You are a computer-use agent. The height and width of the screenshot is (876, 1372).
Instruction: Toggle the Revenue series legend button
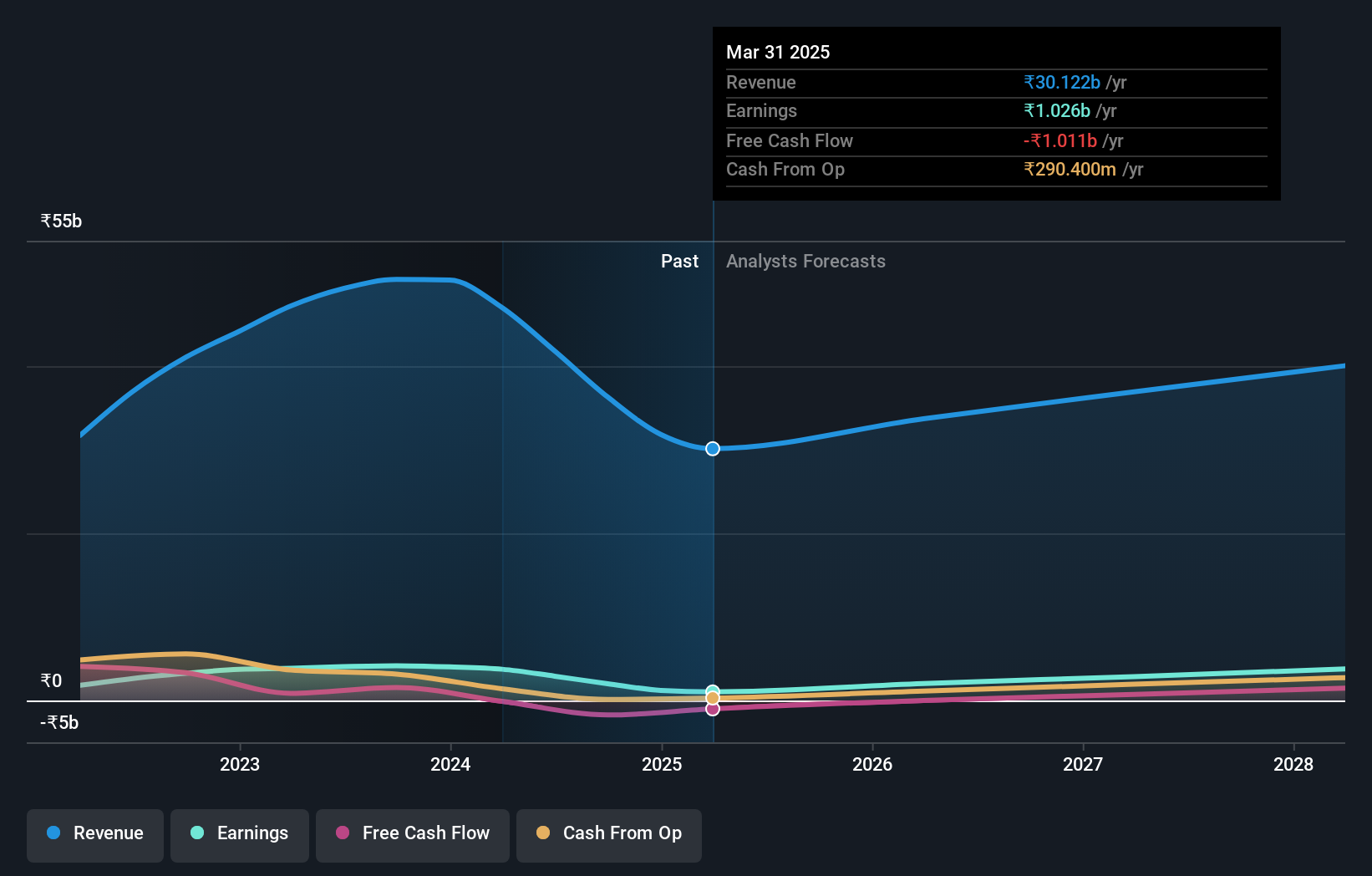pos(95,835)
